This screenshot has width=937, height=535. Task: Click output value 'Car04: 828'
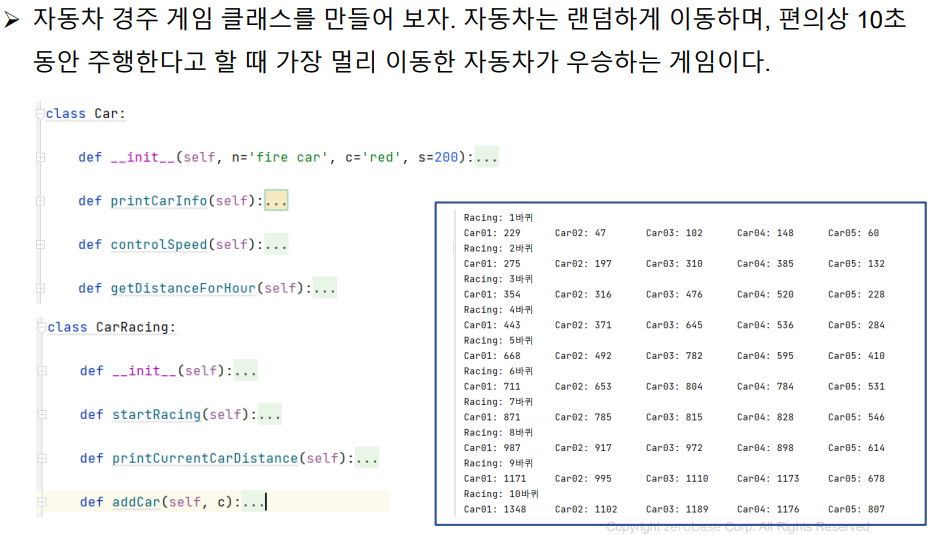point(765,417)
